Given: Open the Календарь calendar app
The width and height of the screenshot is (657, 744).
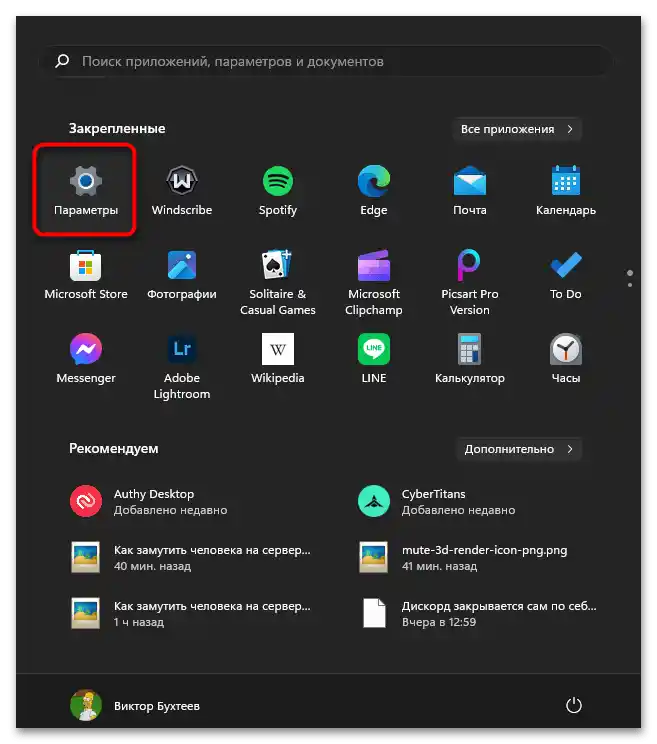Looking at the screenshot, I should (x=565, y=190).
